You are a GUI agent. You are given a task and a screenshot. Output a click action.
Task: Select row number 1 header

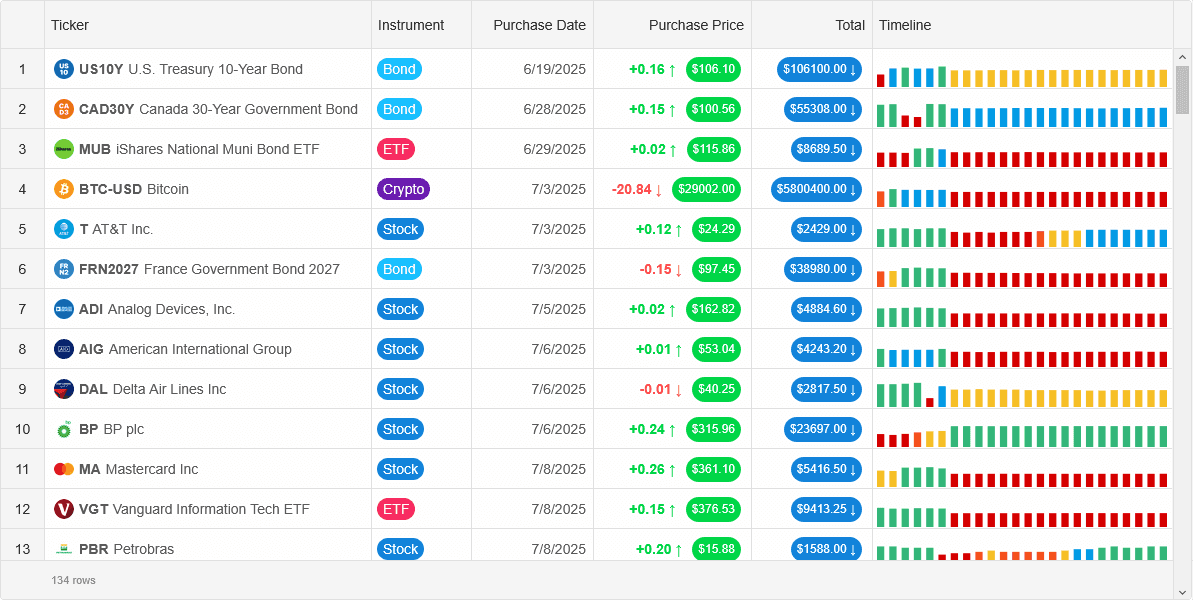22,69
